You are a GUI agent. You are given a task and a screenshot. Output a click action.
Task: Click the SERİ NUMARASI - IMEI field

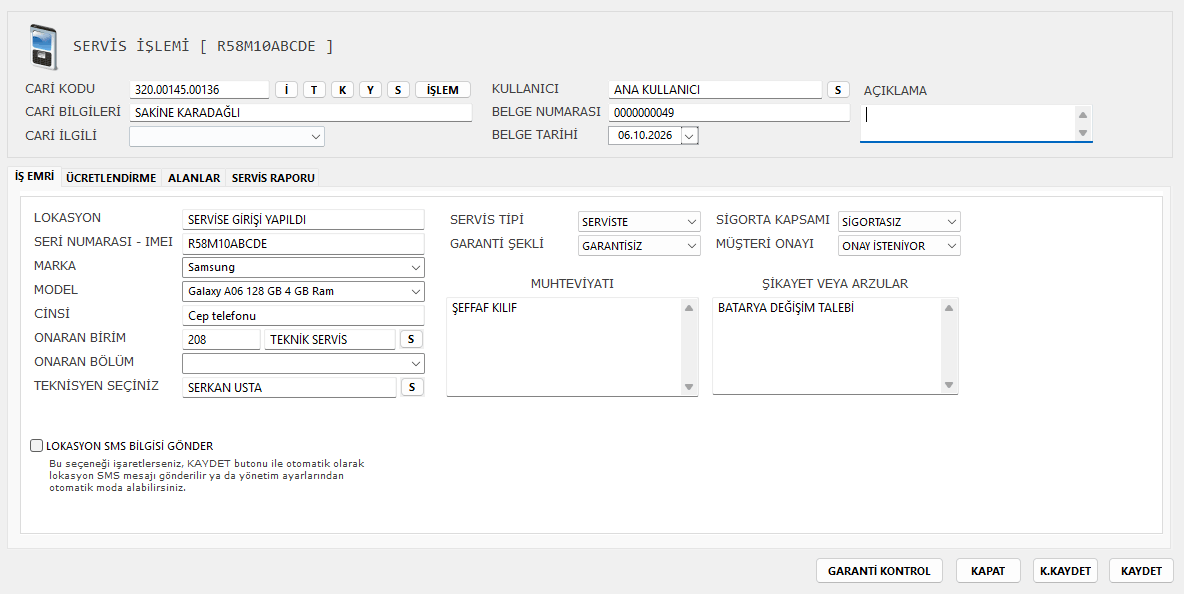(x=304, y=244)
